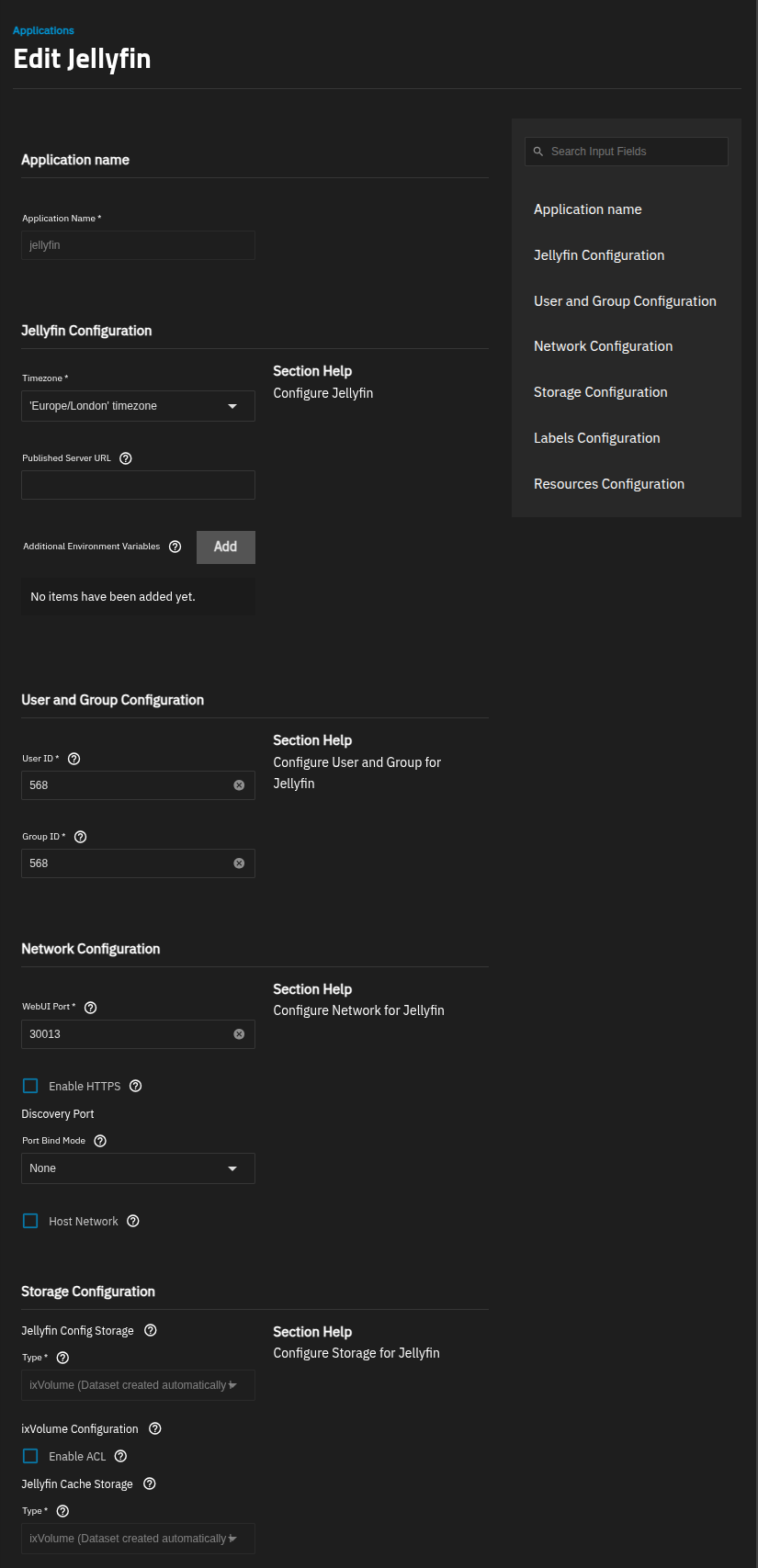Click the User ID input field
This screenshot has height=1568, width=758.
[x=138, y=785]
